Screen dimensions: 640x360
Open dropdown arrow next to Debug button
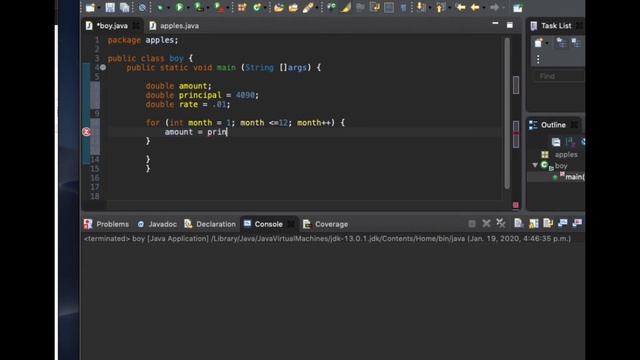tap(168, 8)
